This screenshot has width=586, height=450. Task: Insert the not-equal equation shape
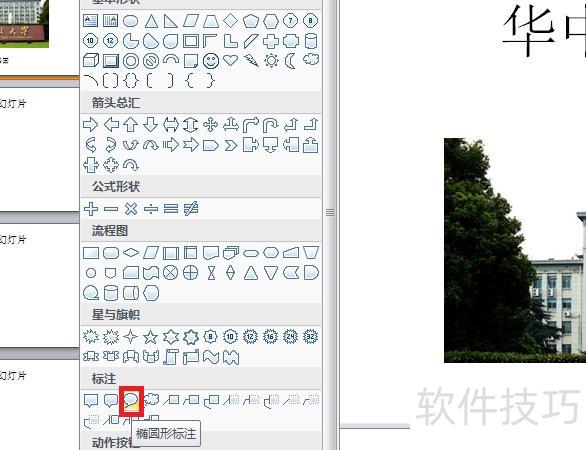point(191,209)
